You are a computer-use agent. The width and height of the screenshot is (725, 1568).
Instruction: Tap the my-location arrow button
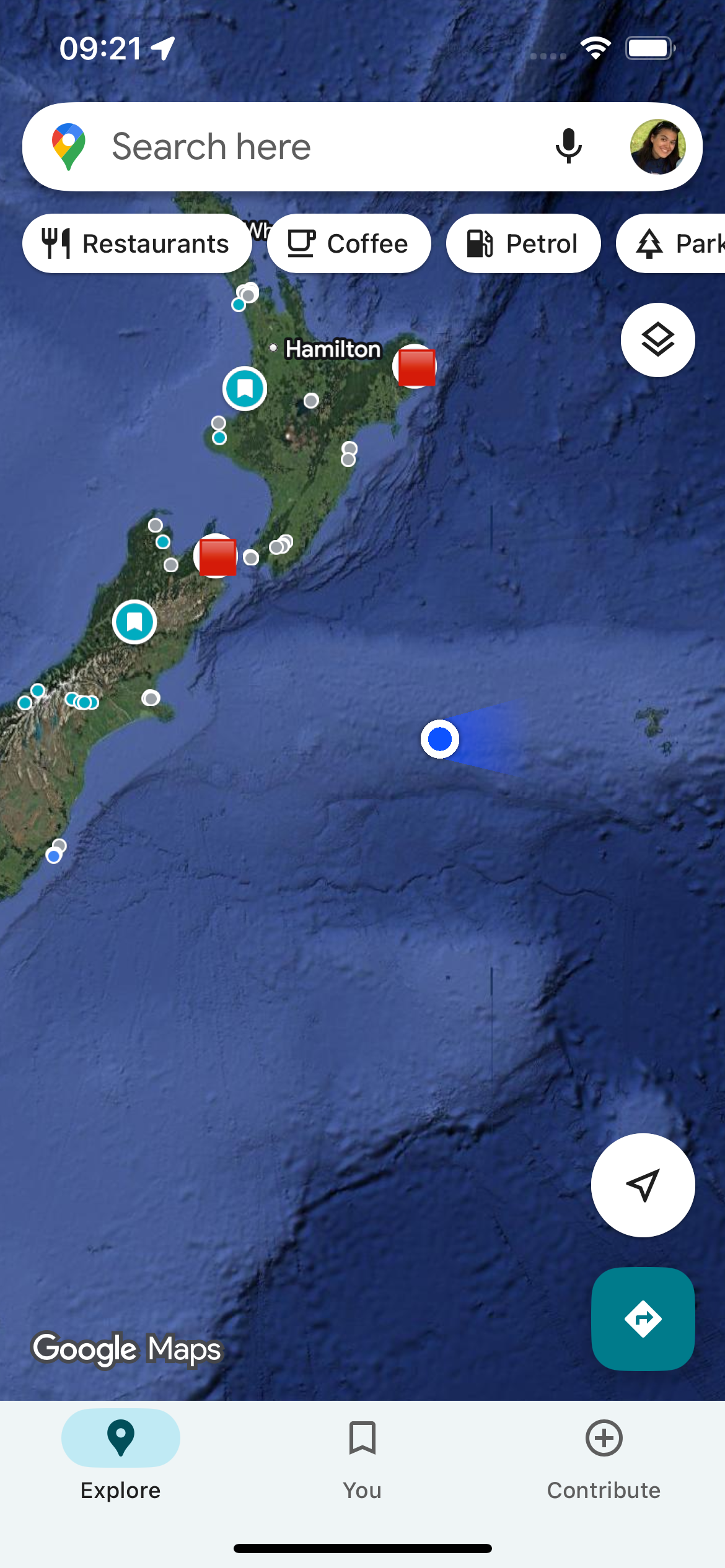pos(643,1185)
